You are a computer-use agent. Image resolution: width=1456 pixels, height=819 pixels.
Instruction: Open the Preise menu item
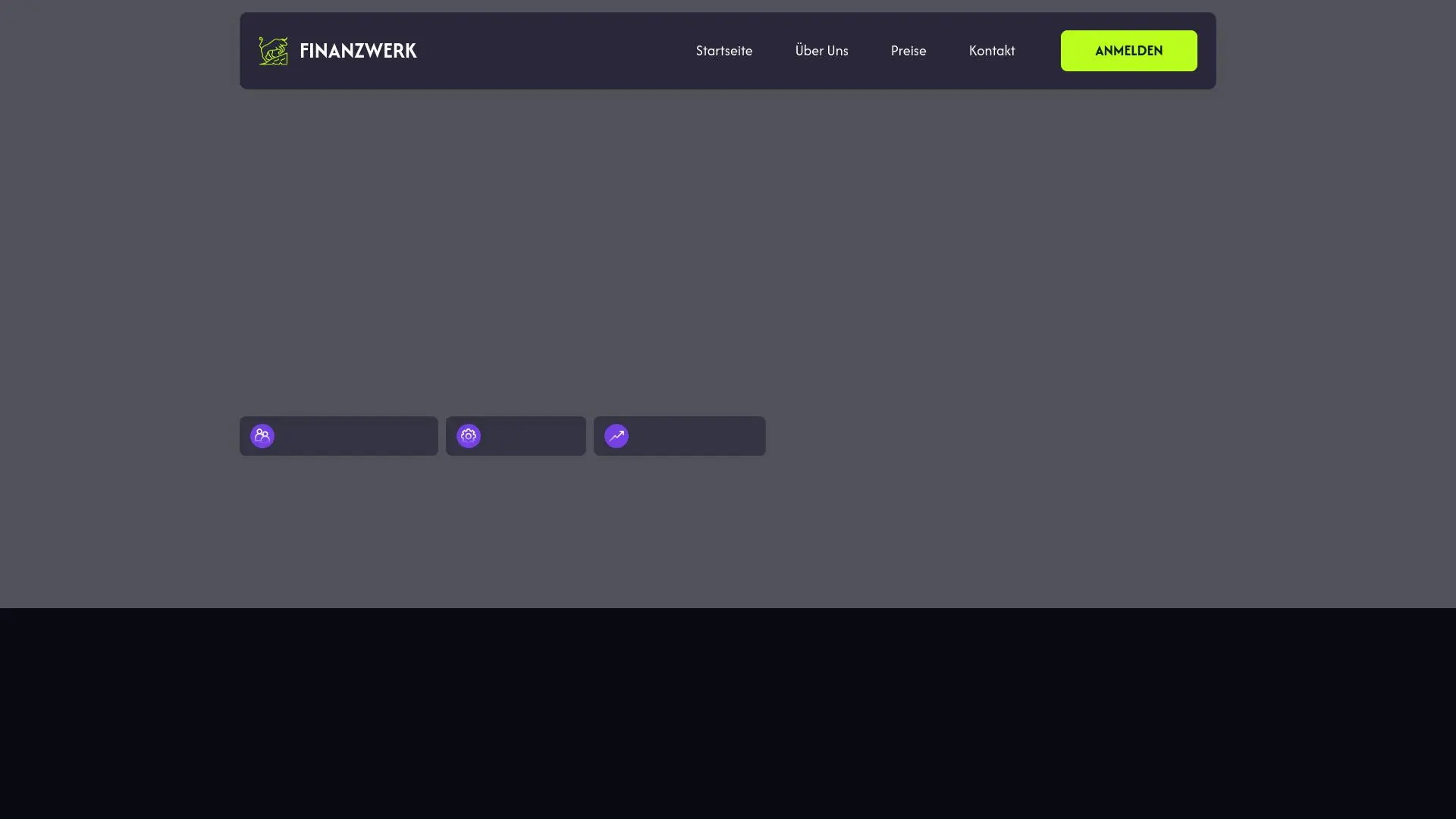(x=908, y=51)
